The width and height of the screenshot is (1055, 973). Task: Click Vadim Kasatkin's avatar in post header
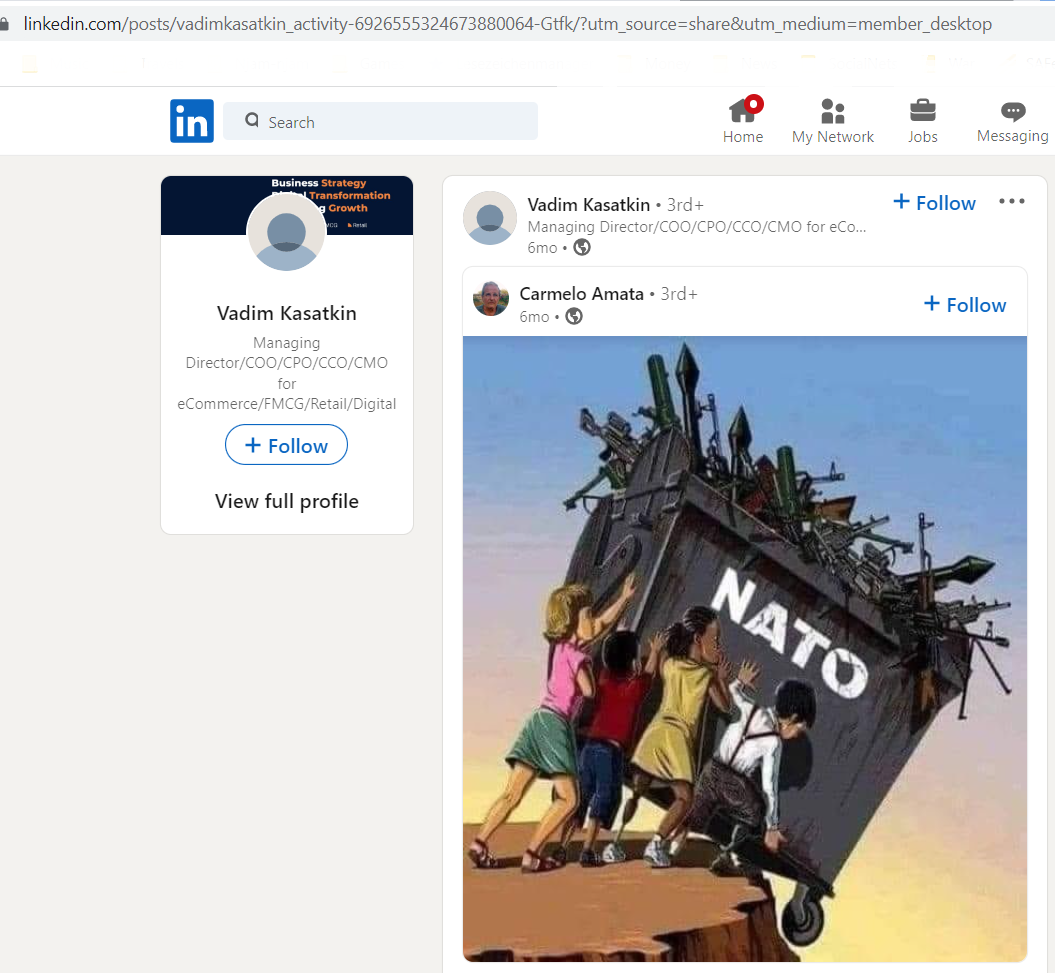(x=490, y=218)
